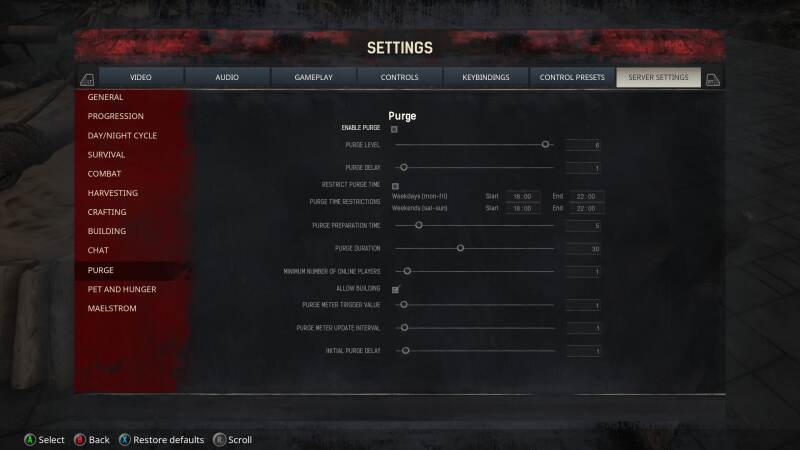Click the R stick Scroll icon
The width and height of the screenshot is (800, 450).
pos(219,440)
